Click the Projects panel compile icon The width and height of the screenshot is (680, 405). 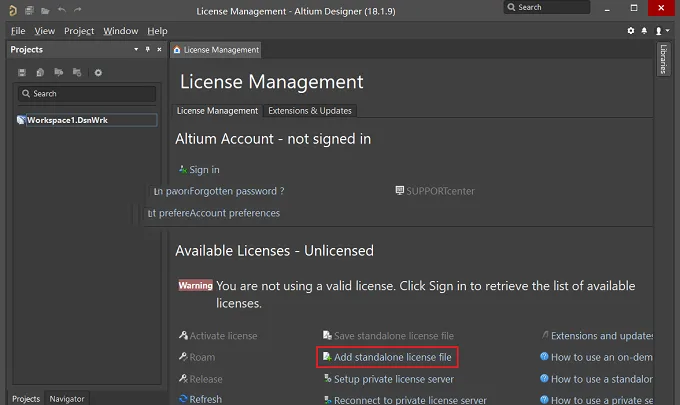[x=40, y=72]
